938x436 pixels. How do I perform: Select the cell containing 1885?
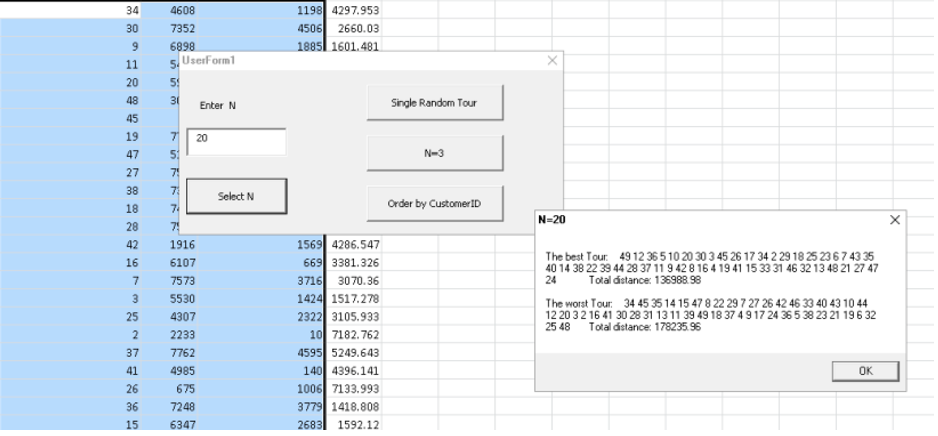pos(261,46)
